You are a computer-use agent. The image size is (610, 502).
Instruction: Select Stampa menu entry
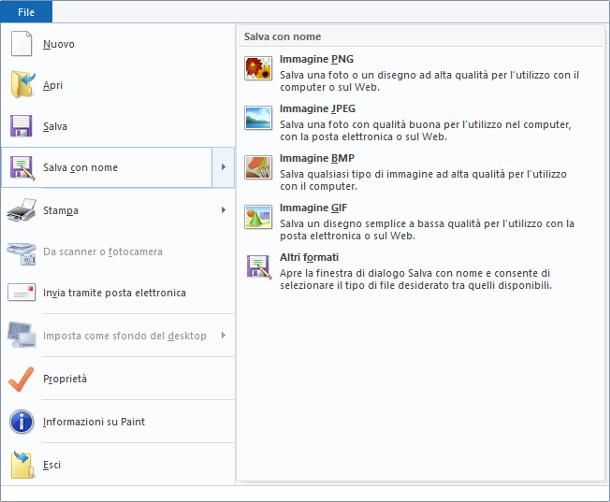[x=118, y=210]
